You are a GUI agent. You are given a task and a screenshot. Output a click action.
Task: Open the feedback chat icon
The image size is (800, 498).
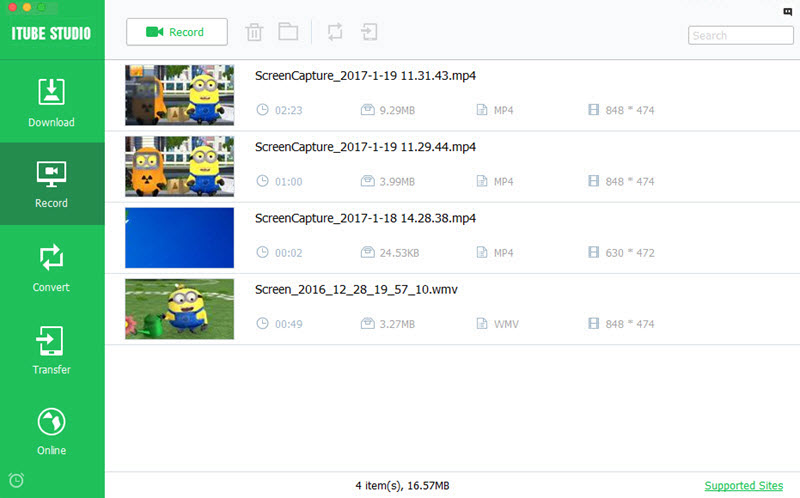pyautogui.click(x=788, y=12)
